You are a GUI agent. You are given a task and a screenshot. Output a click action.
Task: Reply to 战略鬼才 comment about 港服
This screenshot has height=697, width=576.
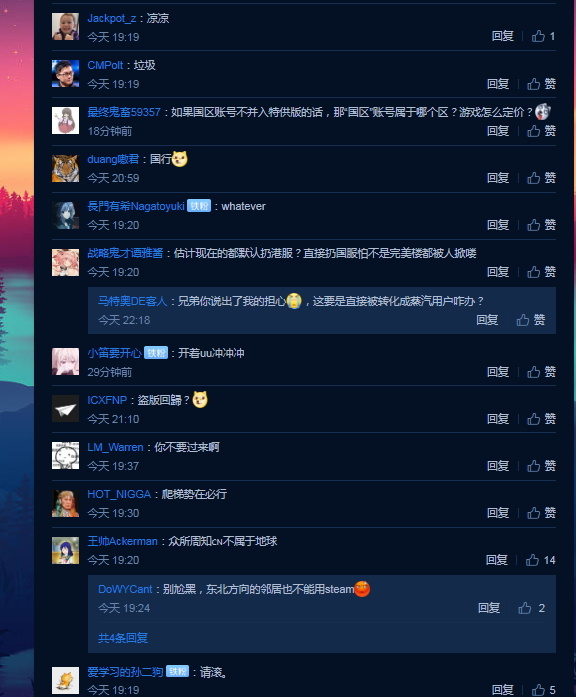[x=498, y=272]
